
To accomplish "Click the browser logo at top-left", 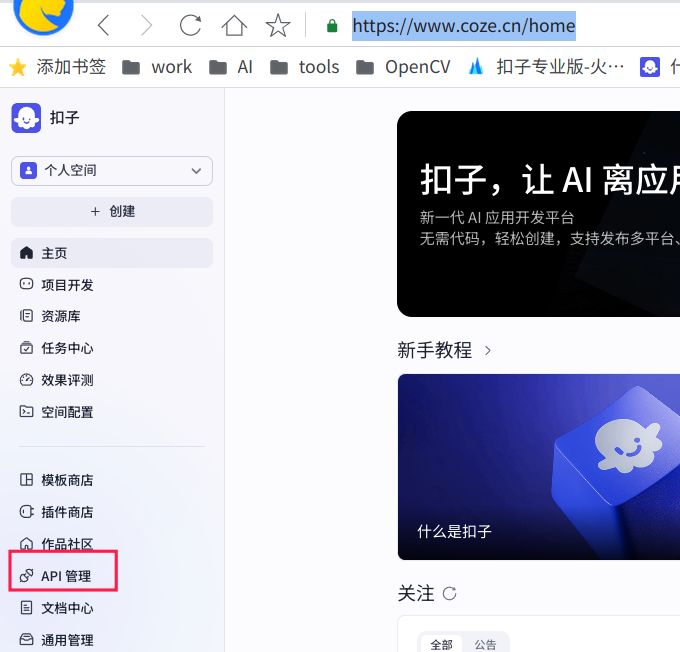I will pyautogui.click(x=43, y=14).
